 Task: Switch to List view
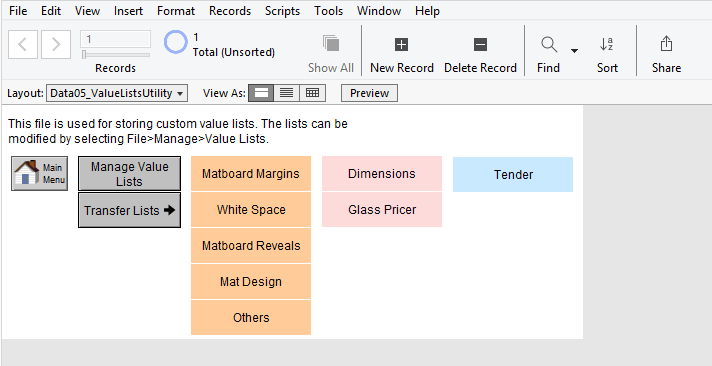pyautogui.click(x=287, y=93)
